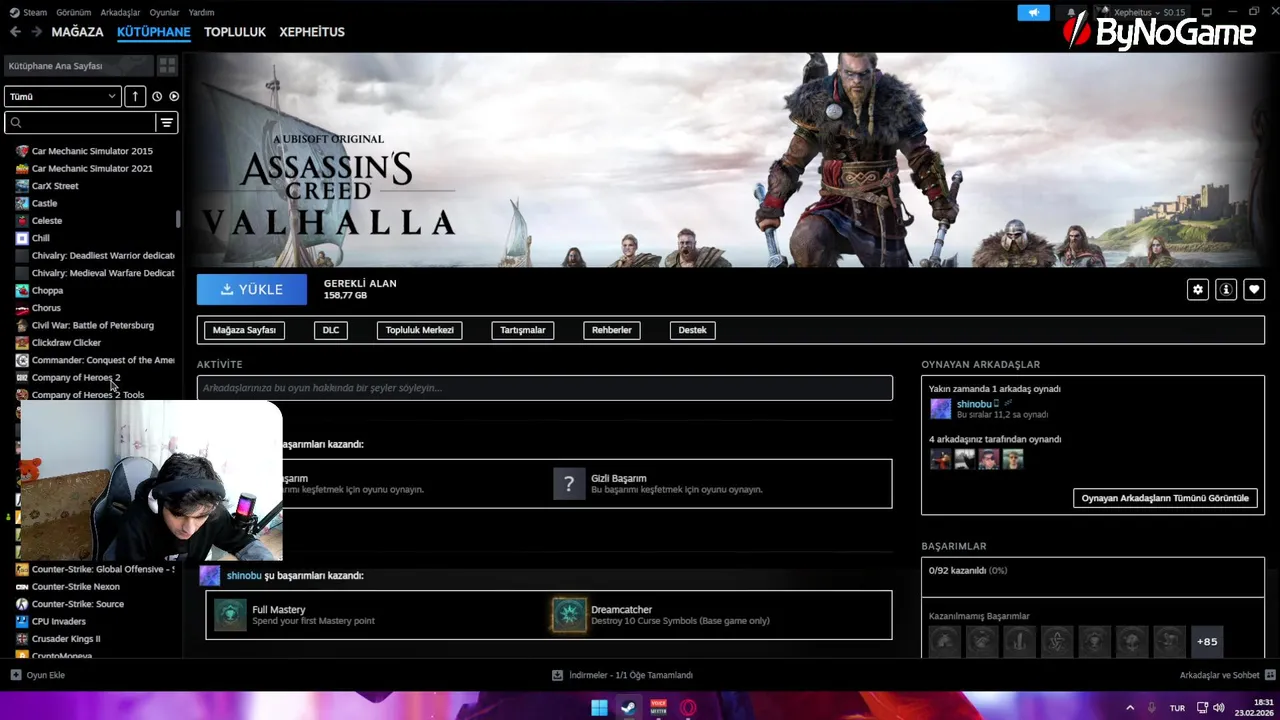Switch library to grid view icon

pyautogui.click(x=167, y=66)
